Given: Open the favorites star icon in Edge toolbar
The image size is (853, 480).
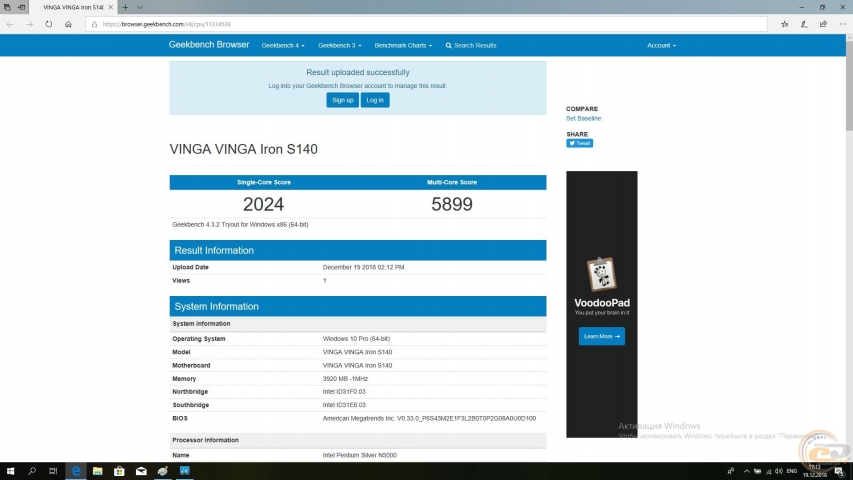Looking at the screenshot, I should [x=784, y=24].
